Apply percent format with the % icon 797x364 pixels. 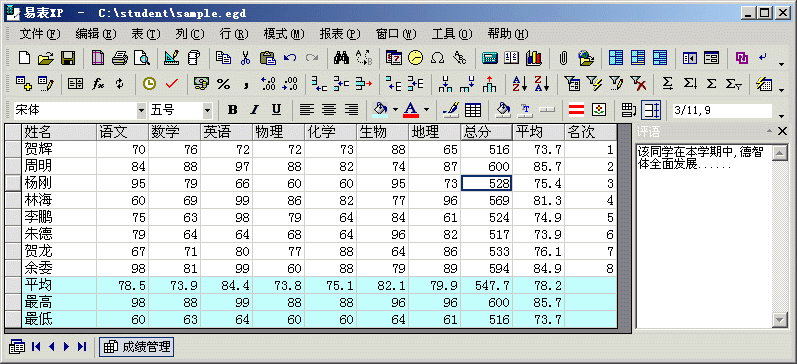click(x=223, y=84)
